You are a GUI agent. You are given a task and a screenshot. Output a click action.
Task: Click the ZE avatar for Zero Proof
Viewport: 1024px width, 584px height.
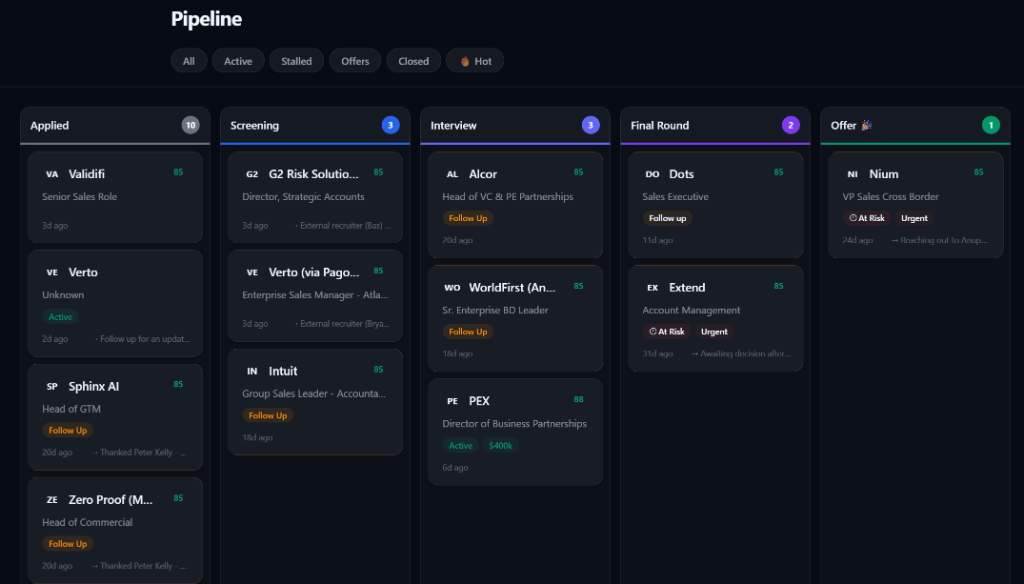(52, 500)
